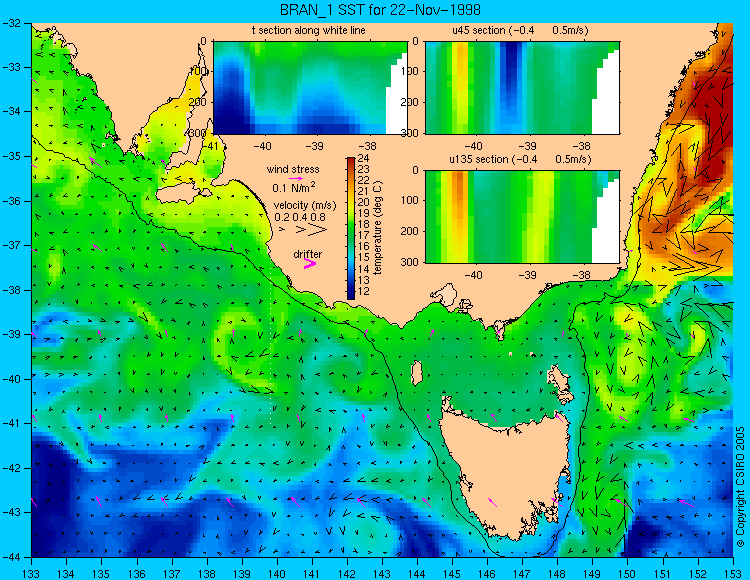The height and width of the screenshot is (580, 750).
Task: Click colorbar tick label '21'
Action: 364,191
